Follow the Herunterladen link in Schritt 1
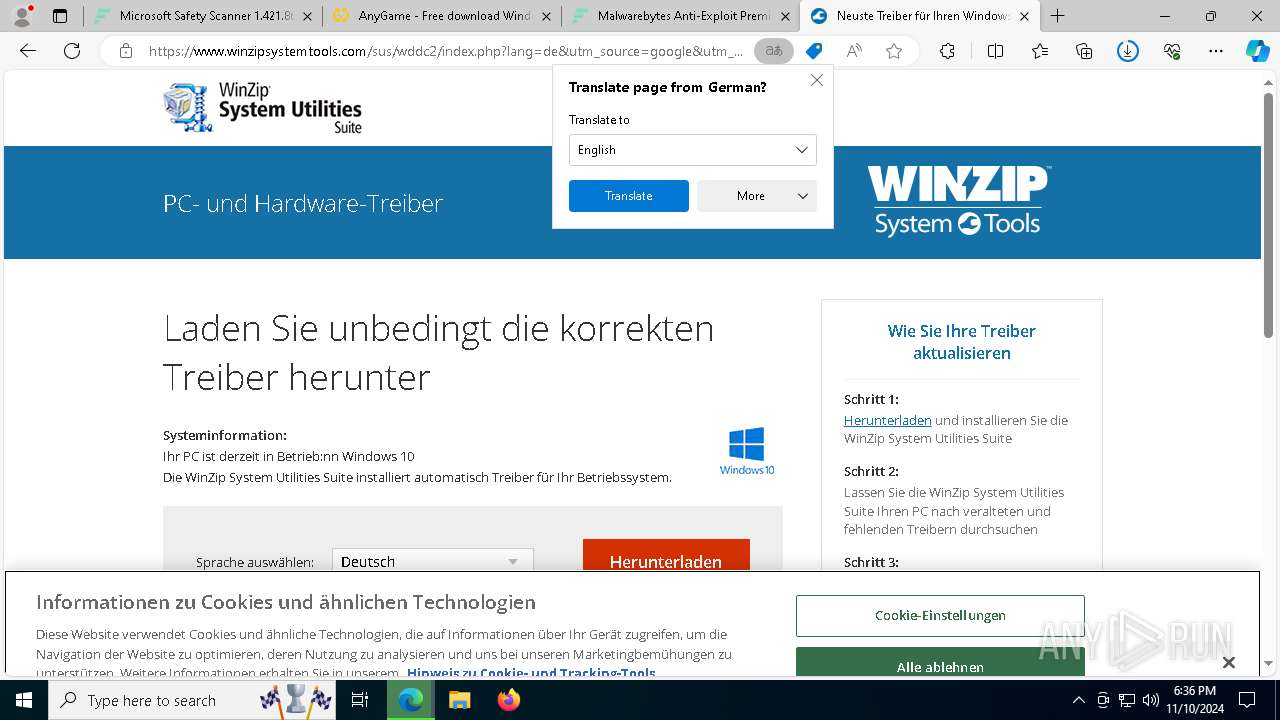The height and width of the screenshot is (720, 1280). pos(887,420)
